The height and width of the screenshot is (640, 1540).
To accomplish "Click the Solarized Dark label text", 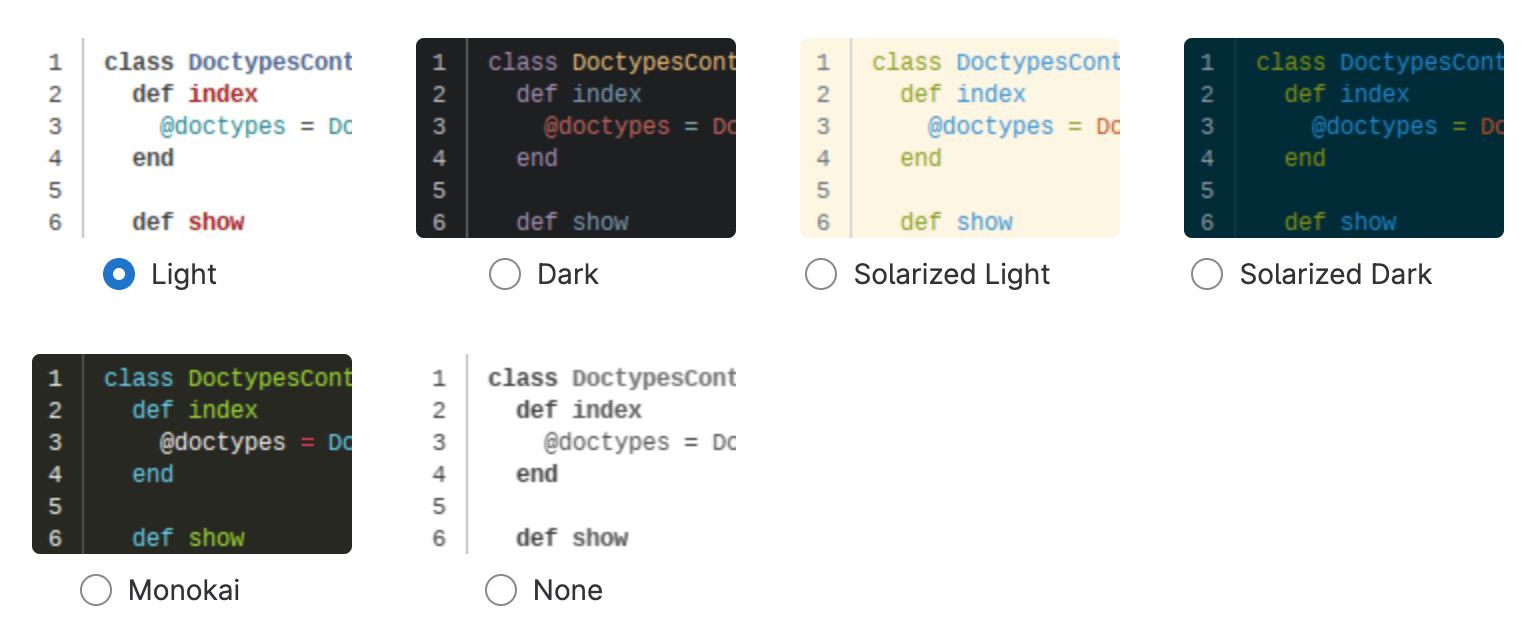I will [1336, 274].
